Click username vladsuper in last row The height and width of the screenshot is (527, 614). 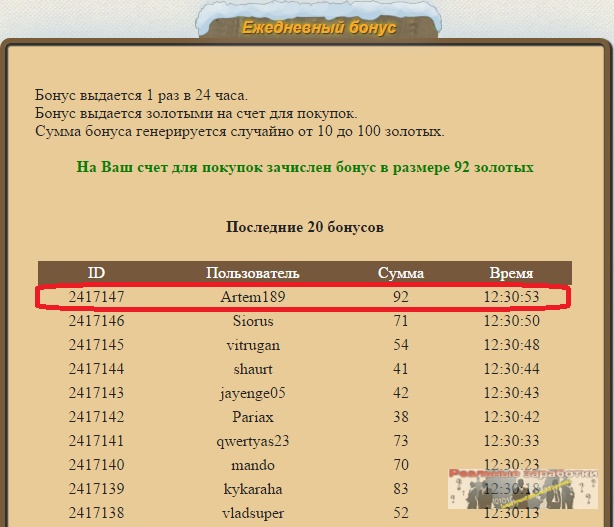point(252,513)
